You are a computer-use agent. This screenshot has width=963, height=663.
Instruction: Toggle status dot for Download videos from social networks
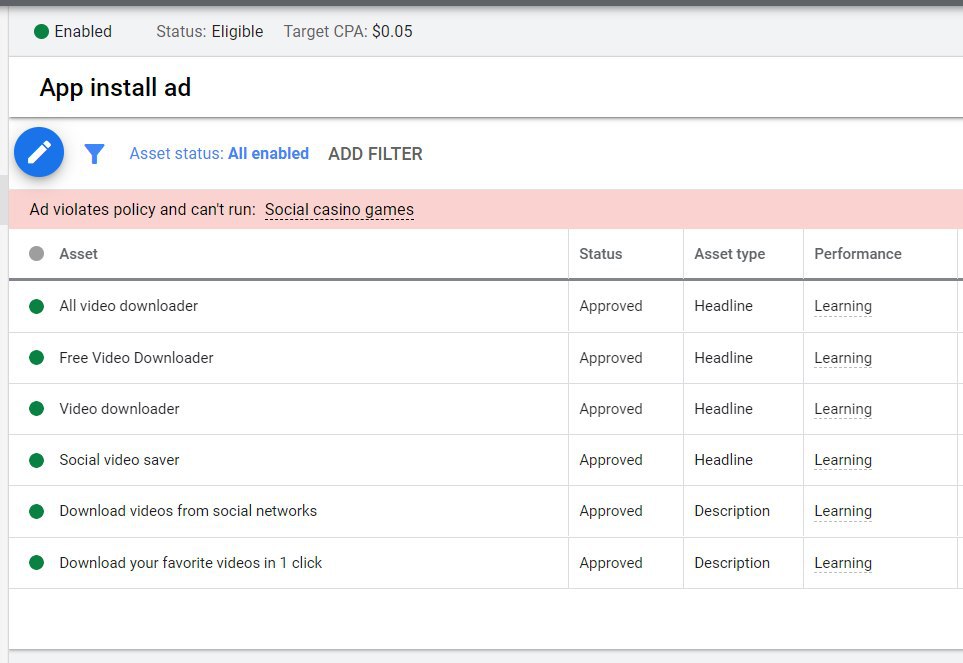point(37,511)
